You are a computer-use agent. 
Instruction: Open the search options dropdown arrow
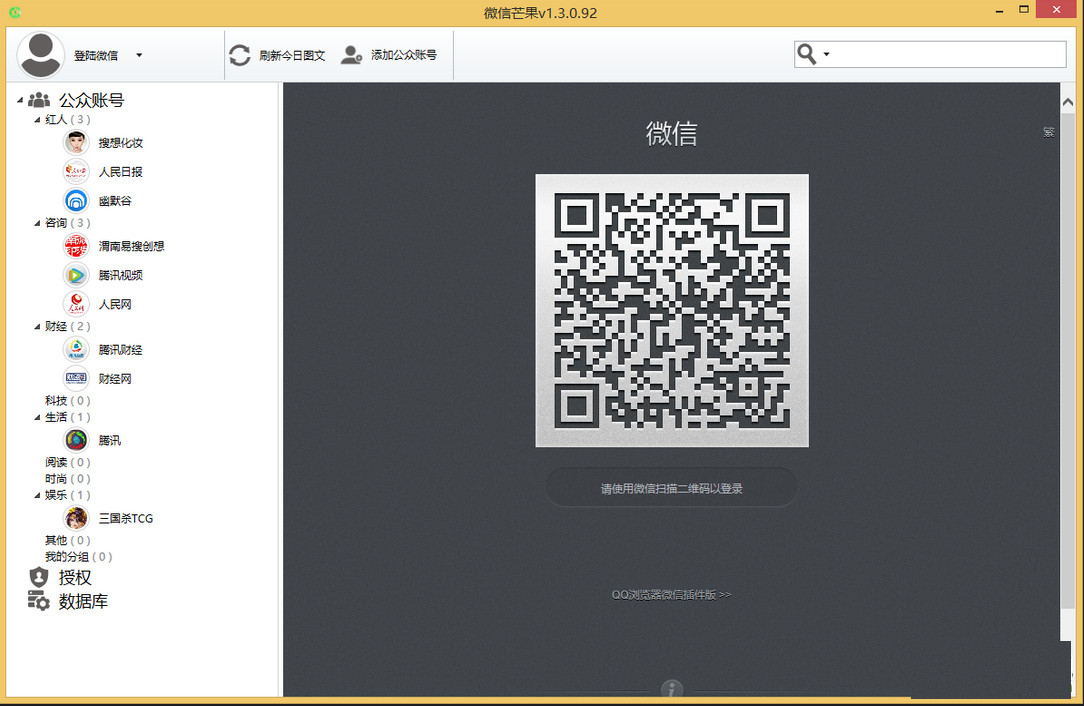coord(826,54)
